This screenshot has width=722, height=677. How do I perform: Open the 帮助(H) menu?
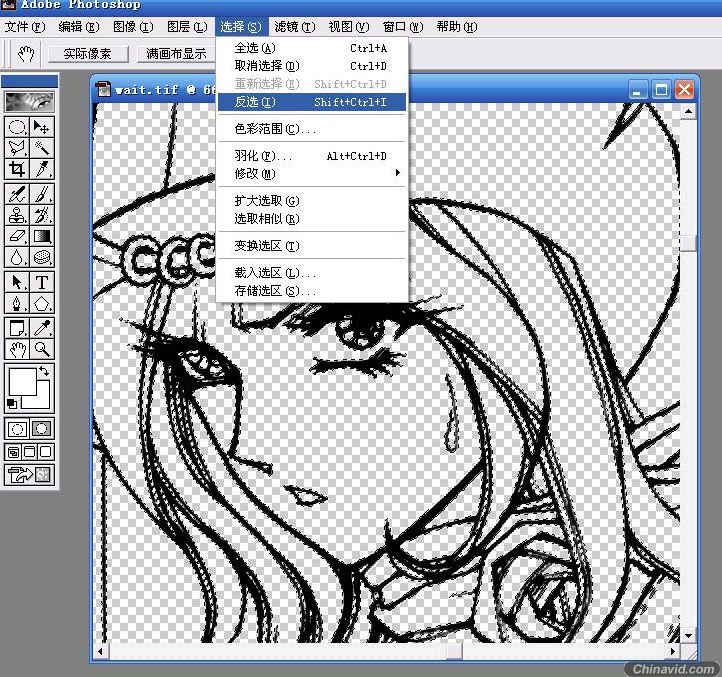457,27
